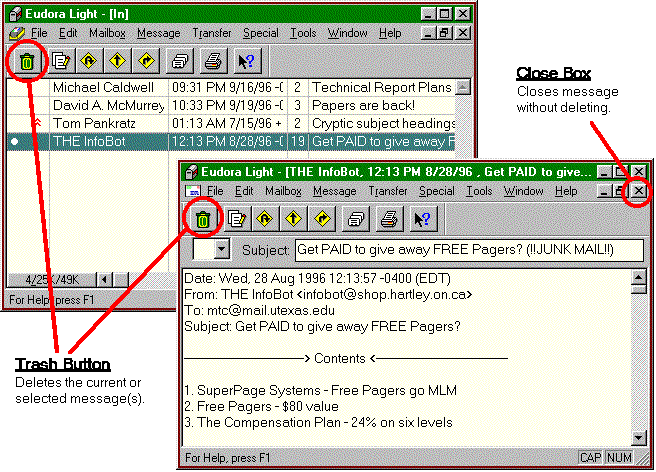Click the Technical Report Plans subject

point(382,87)
